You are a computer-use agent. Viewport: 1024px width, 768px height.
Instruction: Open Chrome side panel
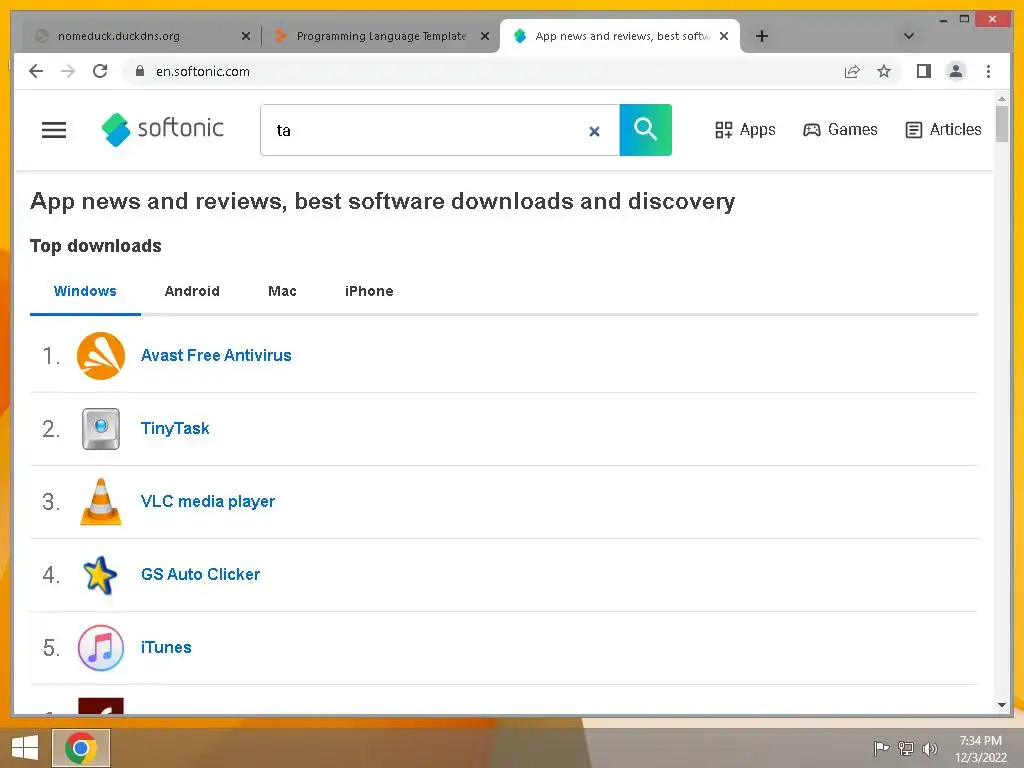[x=923, y=71]
